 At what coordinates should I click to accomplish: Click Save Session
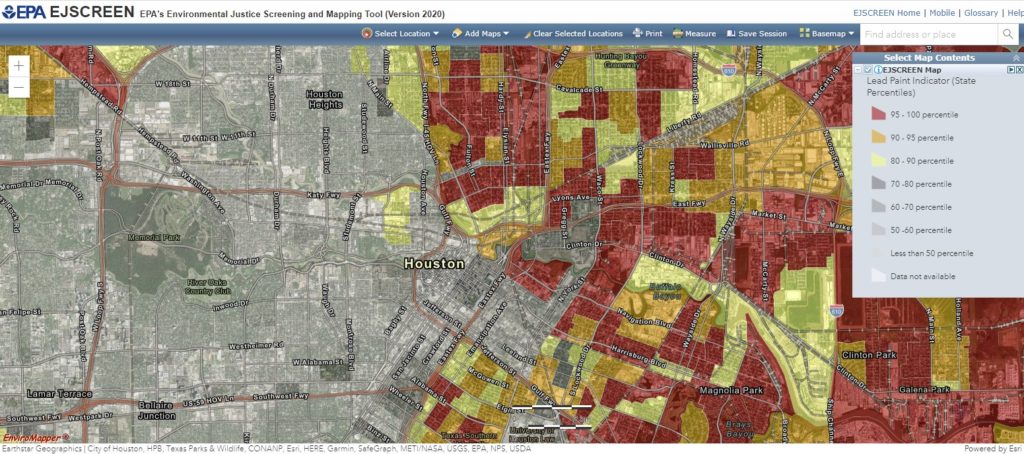point(757,33)
